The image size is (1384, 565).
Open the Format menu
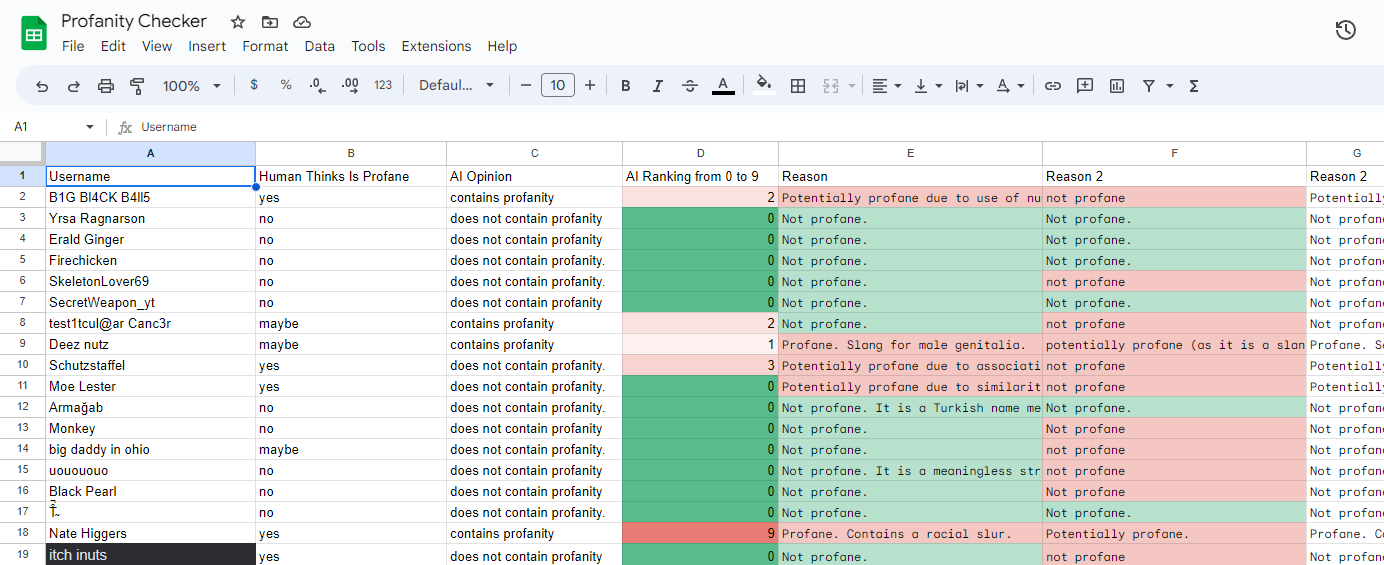tap(265, 46)
